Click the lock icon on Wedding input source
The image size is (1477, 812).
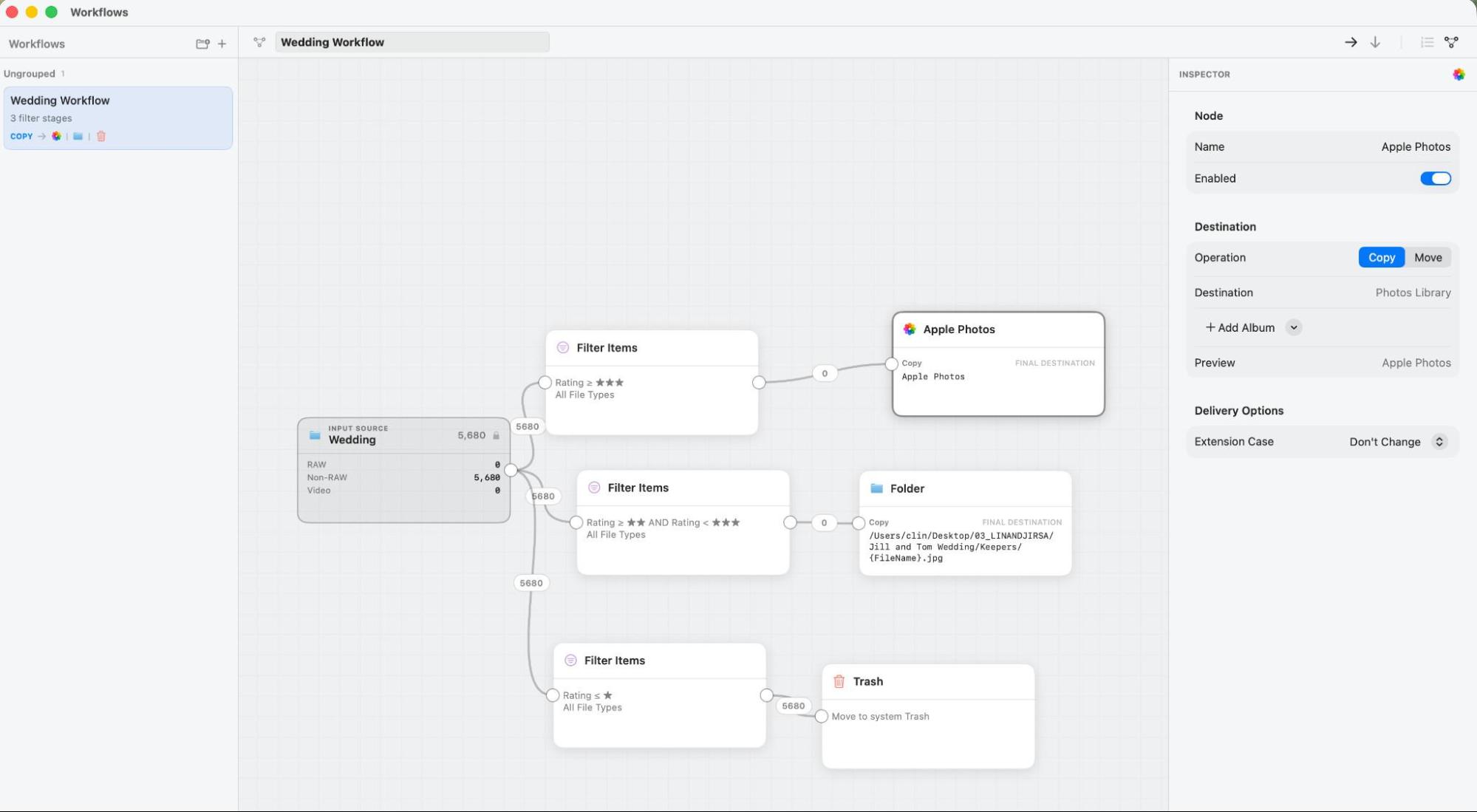click(496, 435)
